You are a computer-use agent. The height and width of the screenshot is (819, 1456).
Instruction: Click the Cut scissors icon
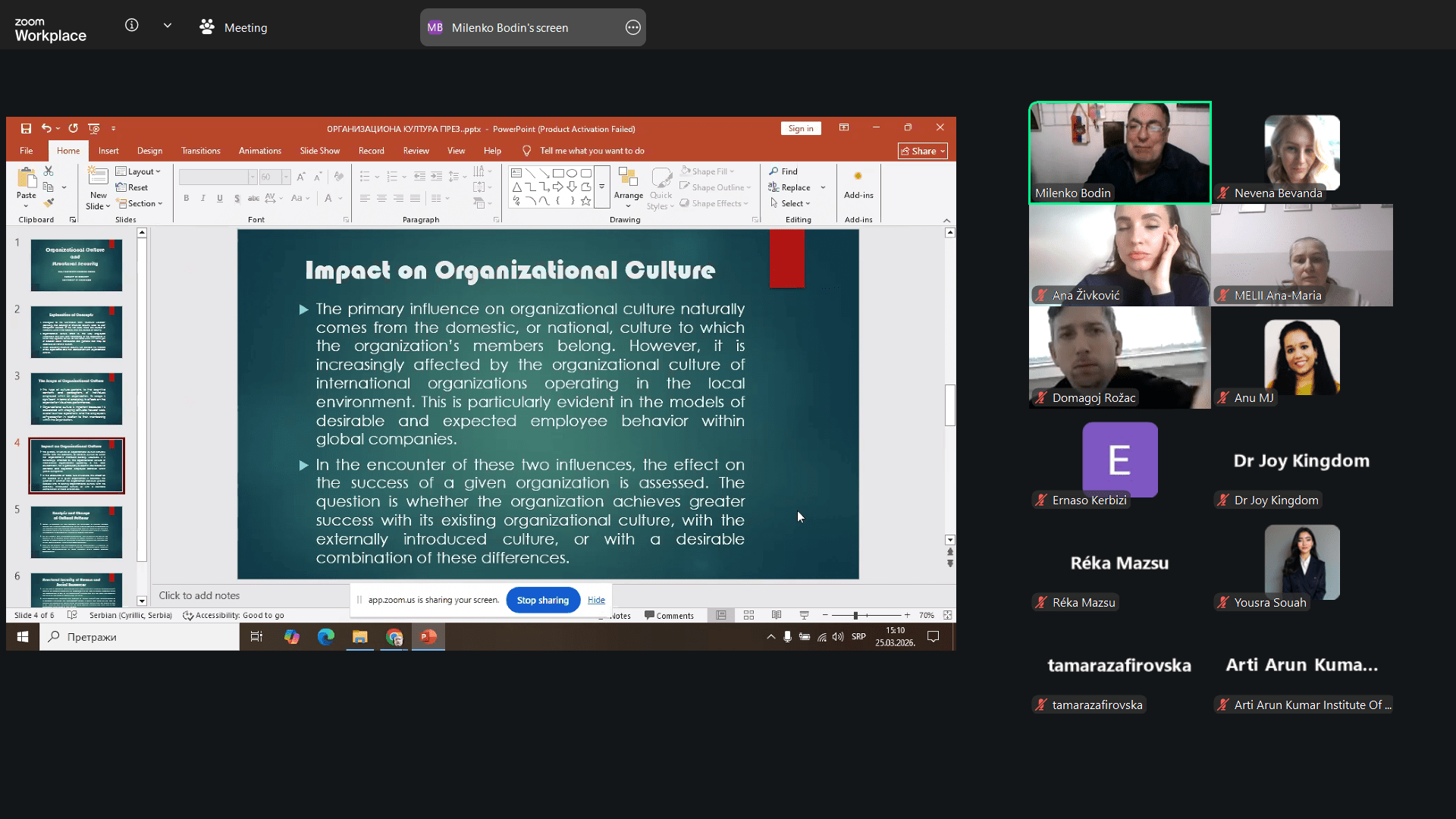click(x=49, y=171)
